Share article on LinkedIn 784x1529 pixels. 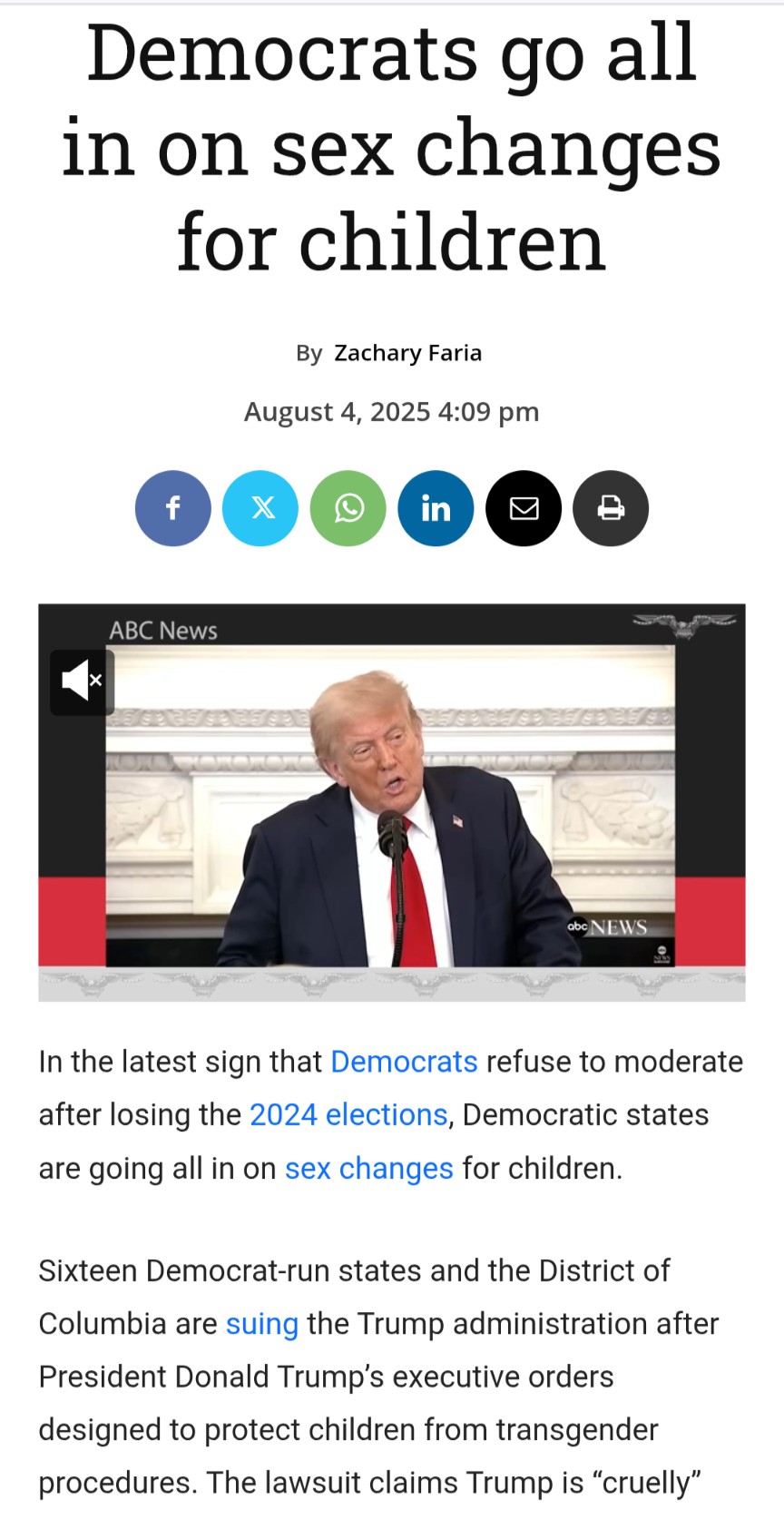point(436,508)
